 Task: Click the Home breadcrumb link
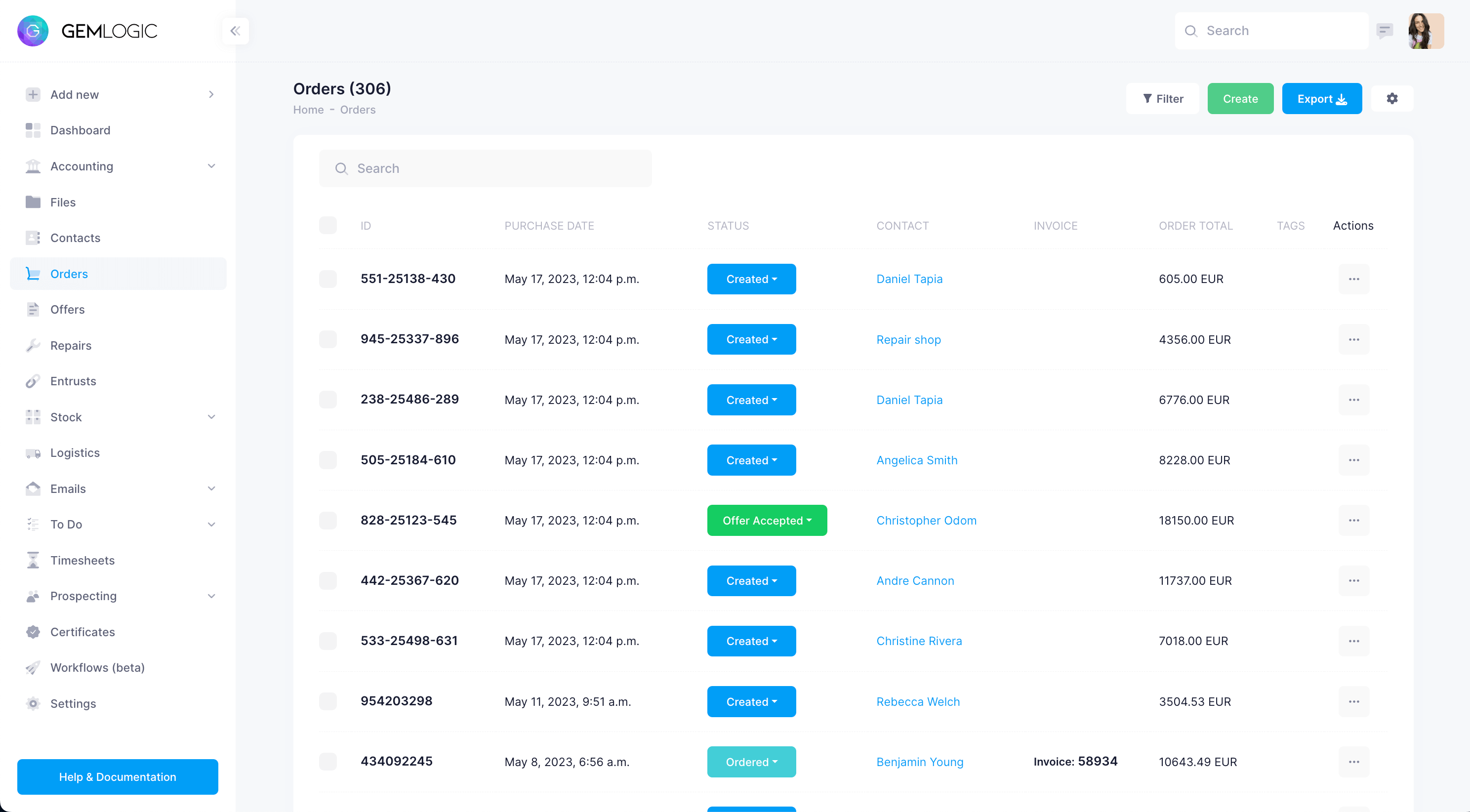pyautogui.click(x=308, y=110)
